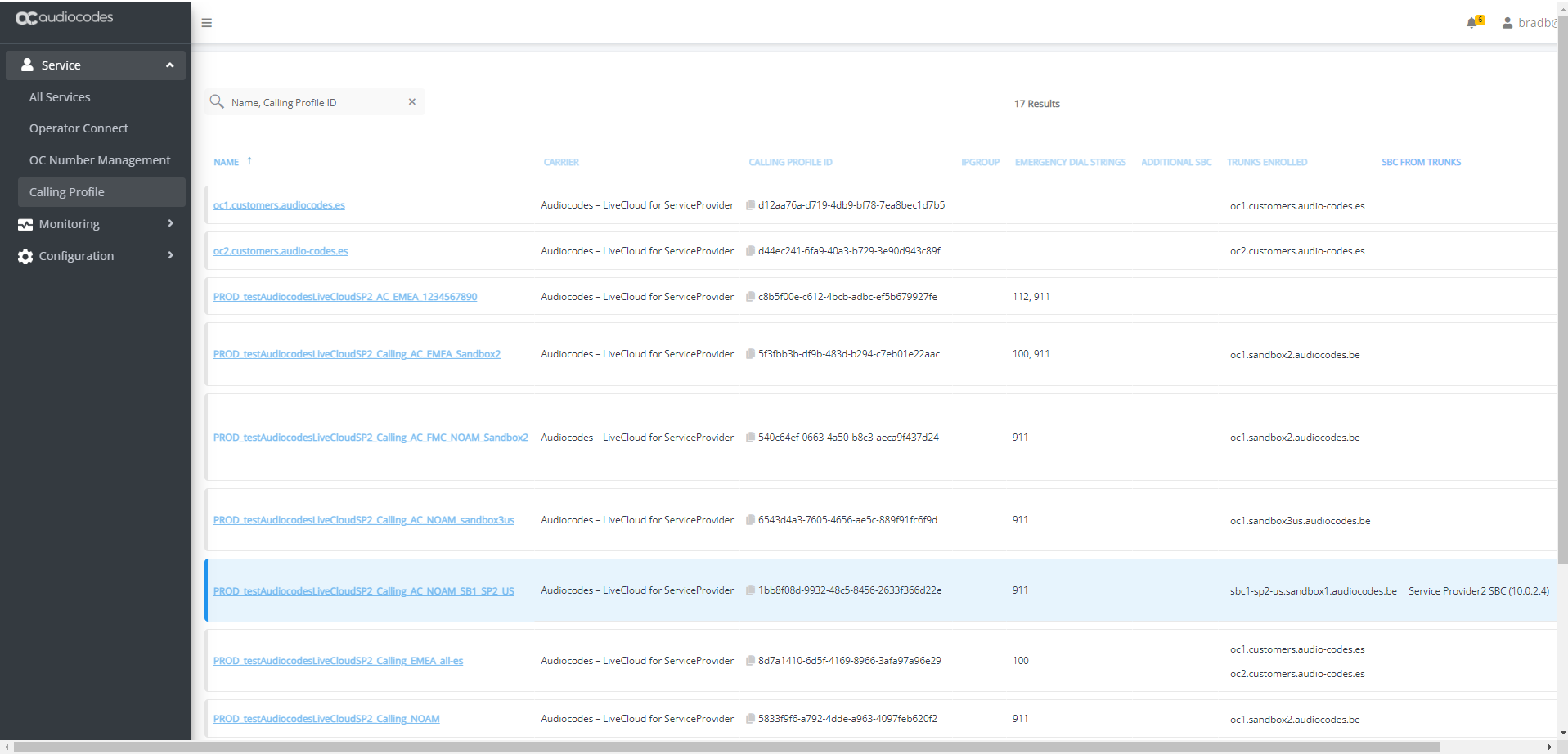
Task: Go to Operator Connect page
Action: (79, 128)
